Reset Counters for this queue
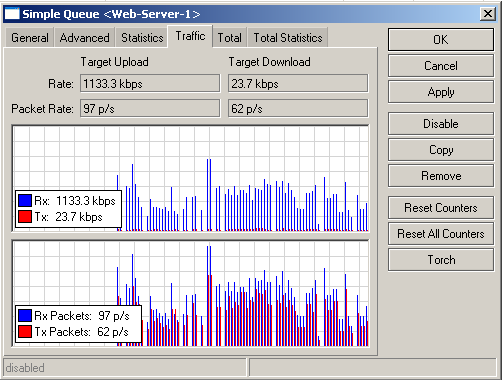The width and height of the screenshot is (502, 380). pos(441,208)
